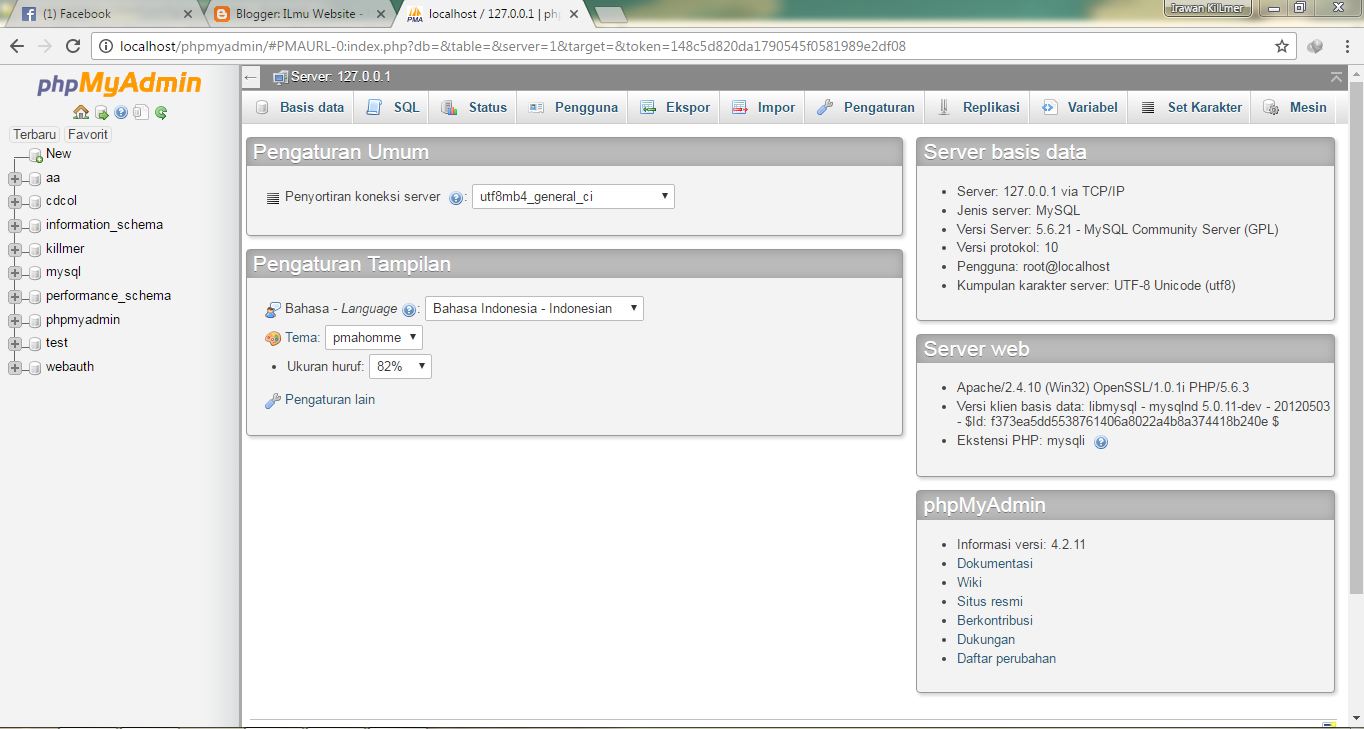Screen dimensions: 1364x729
Task: Open the Dokumentasi link in phpMyAdmin panel
Action: [x=994, y=563]
